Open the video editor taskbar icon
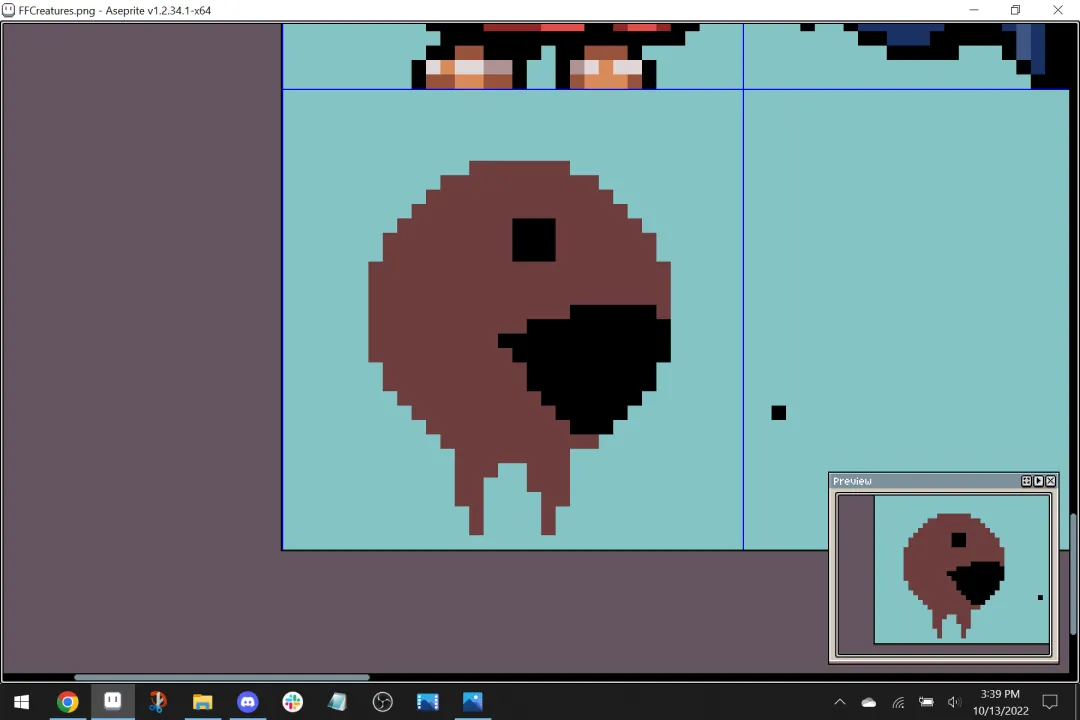Image resolution: width=1080 pixels, height=720 pixels. click(x=427, y=702)
